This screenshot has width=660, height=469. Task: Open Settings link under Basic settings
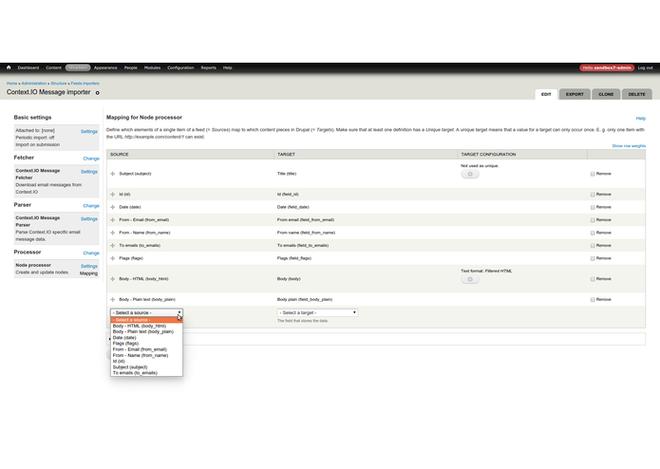click(89, 131)
